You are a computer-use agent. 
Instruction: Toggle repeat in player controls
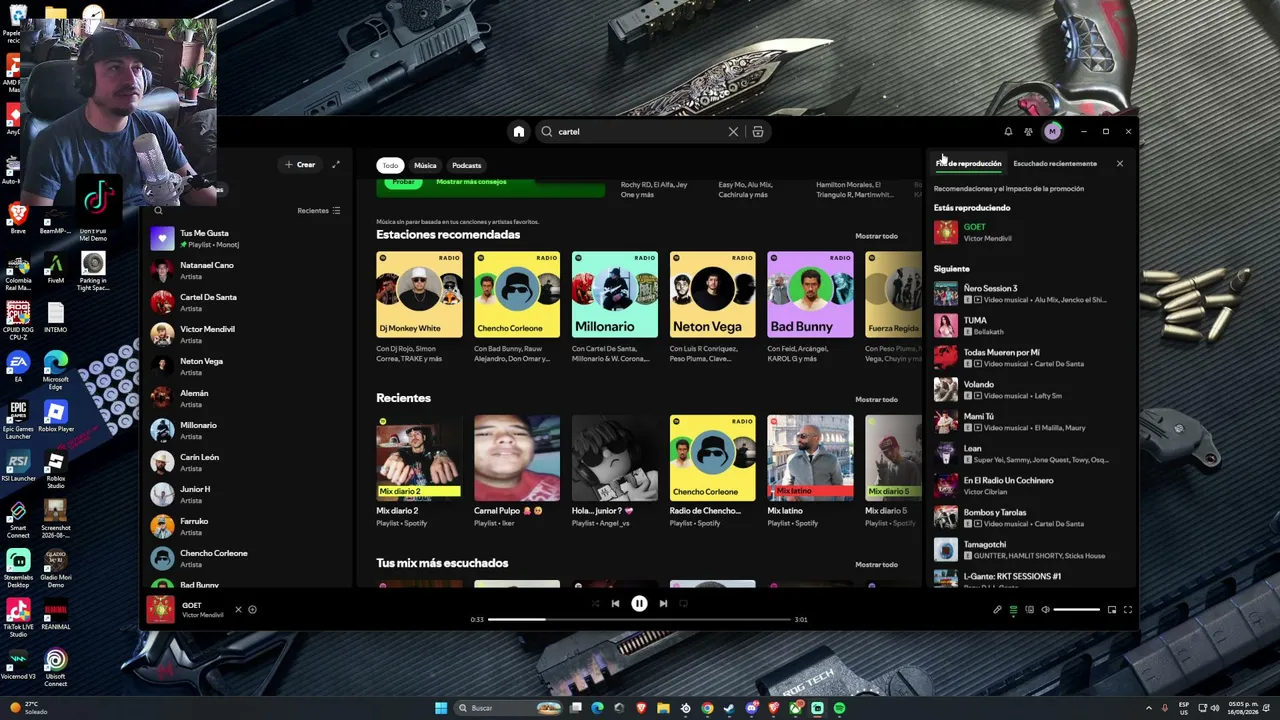(684, 604)
